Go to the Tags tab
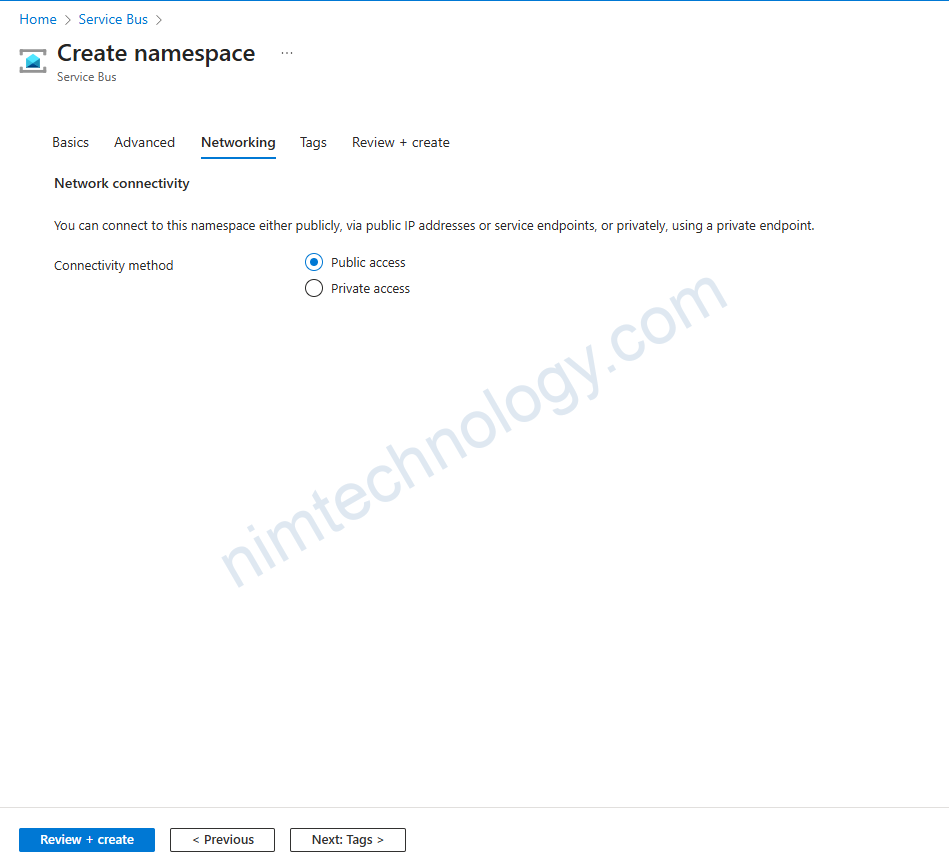Image resolution: width=949 pixels, height=865 pixels. (x=313, y=143)
